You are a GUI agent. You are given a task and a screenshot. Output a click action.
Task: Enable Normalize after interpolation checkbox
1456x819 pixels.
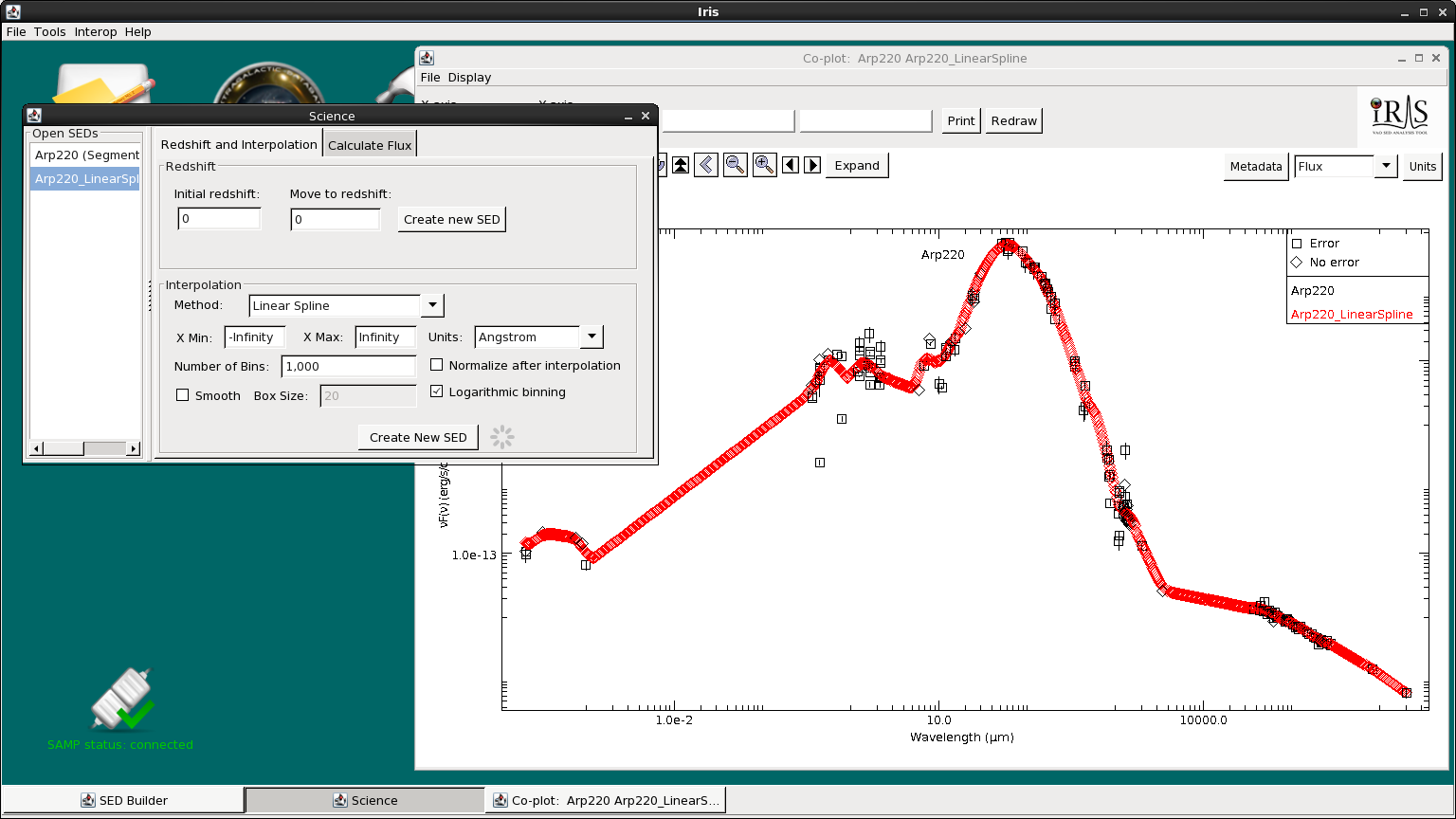pos(437,365)
